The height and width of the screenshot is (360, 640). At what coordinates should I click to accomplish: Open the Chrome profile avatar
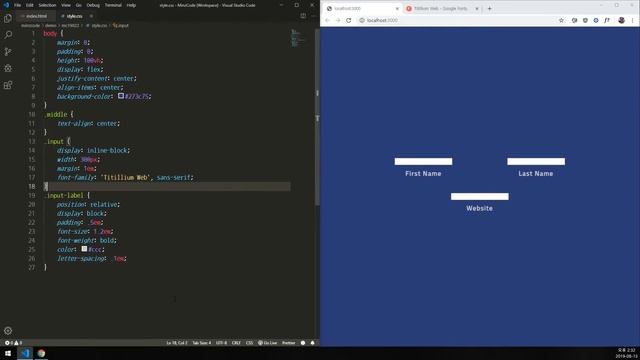click(621, 20)
